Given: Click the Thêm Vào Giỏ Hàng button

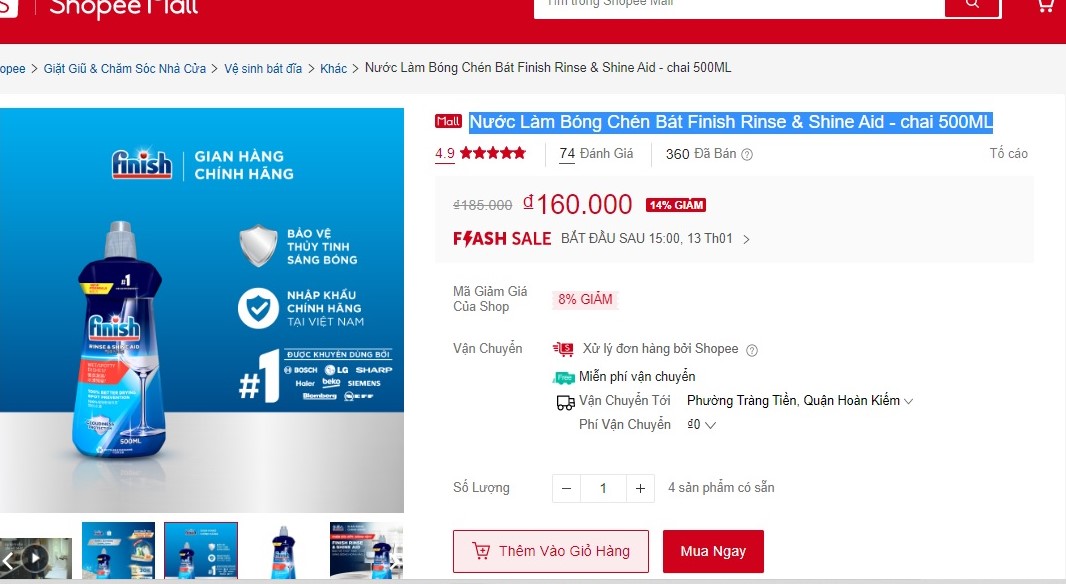Looking at the screenshot, I should [x=551, y=551].
